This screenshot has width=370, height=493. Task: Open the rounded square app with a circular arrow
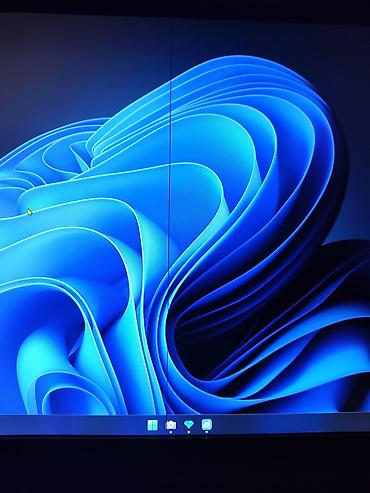coord(207,425)
